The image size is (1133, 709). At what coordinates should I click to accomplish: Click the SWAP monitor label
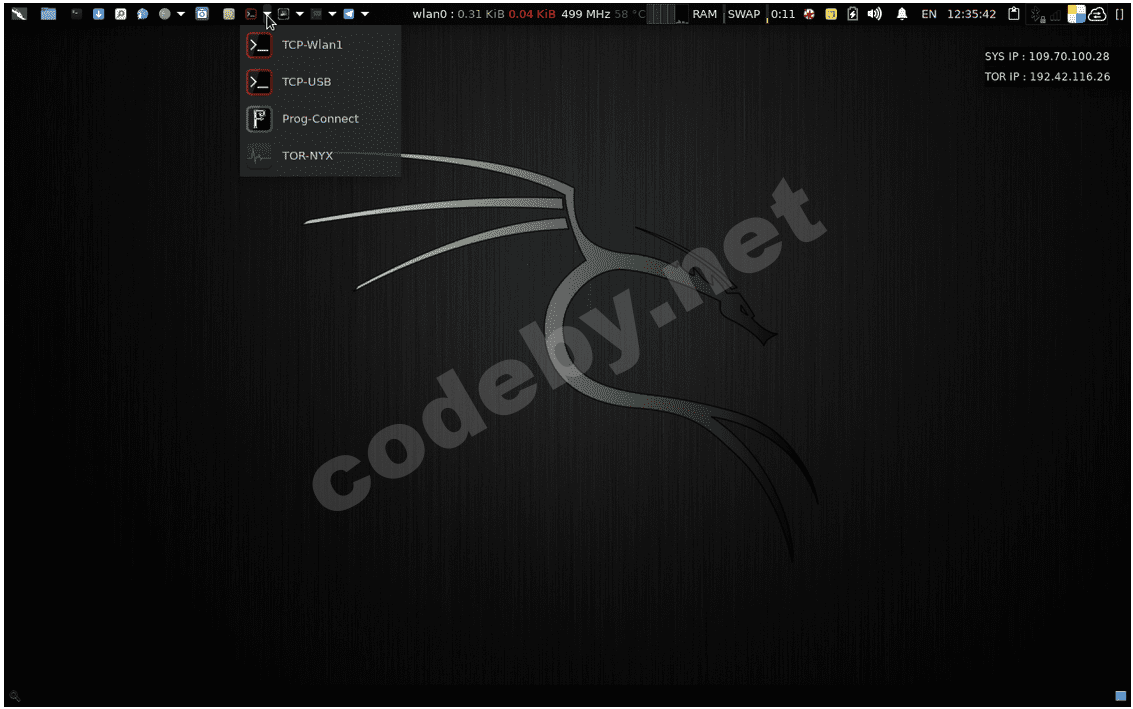pyautogui.click(x=744, y=14)
